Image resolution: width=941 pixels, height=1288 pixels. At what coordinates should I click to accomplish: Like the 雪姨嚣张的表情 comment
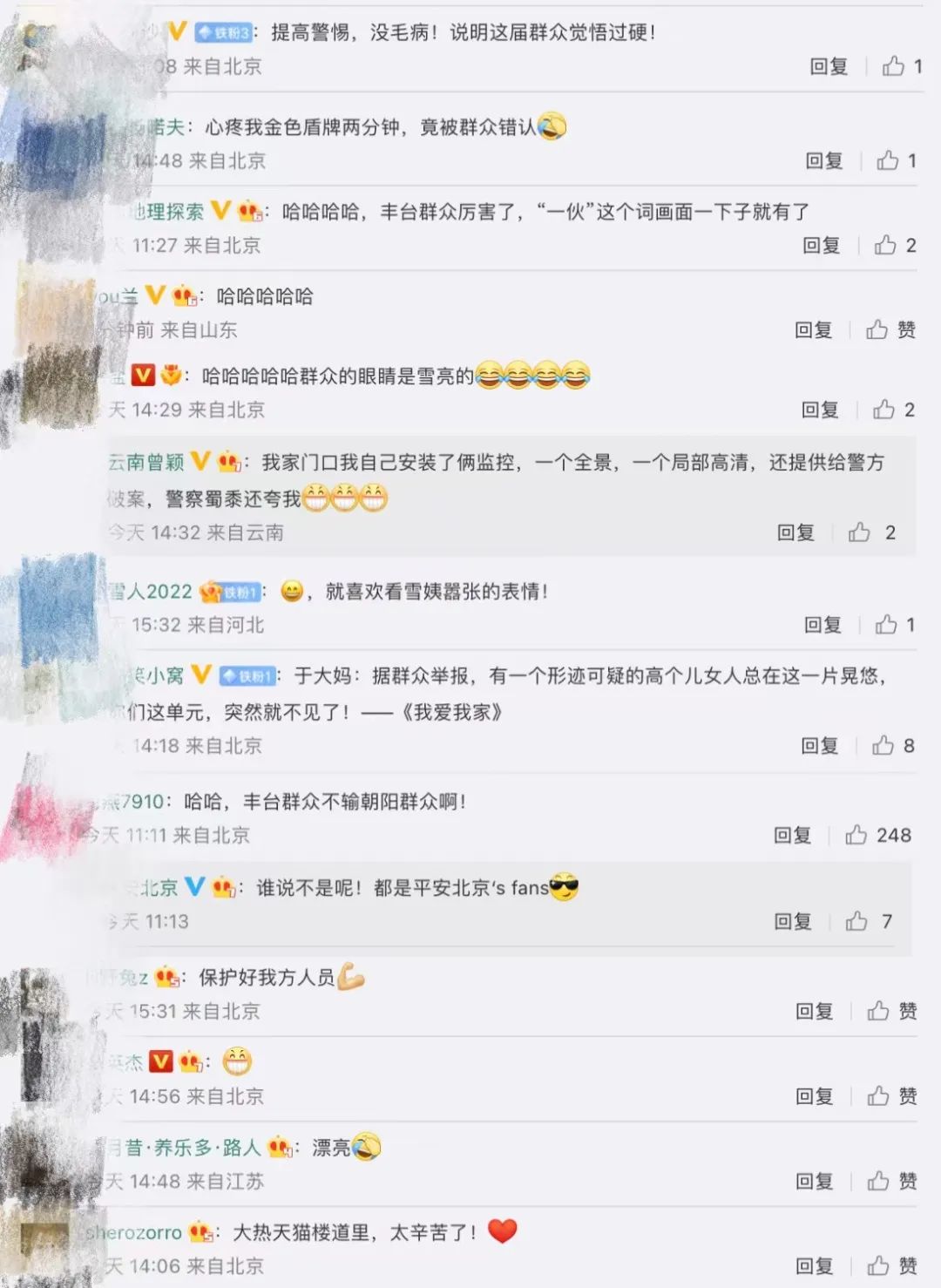(886, 624)
